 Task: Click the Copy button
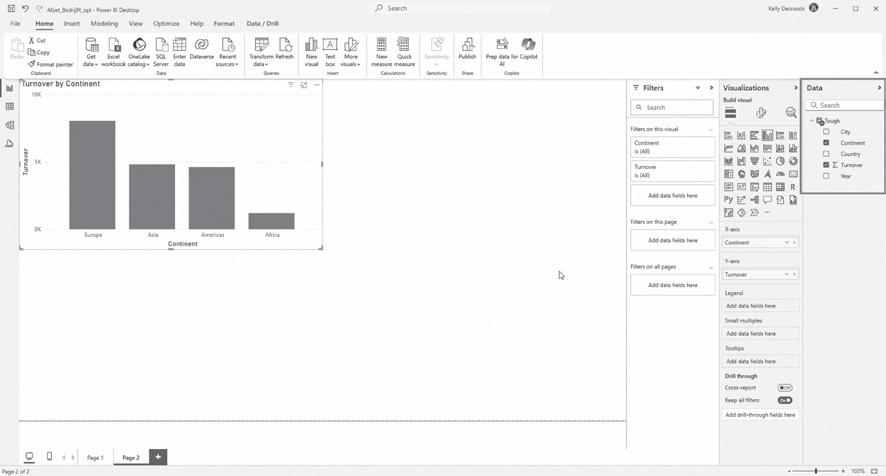tap(39, 52)
